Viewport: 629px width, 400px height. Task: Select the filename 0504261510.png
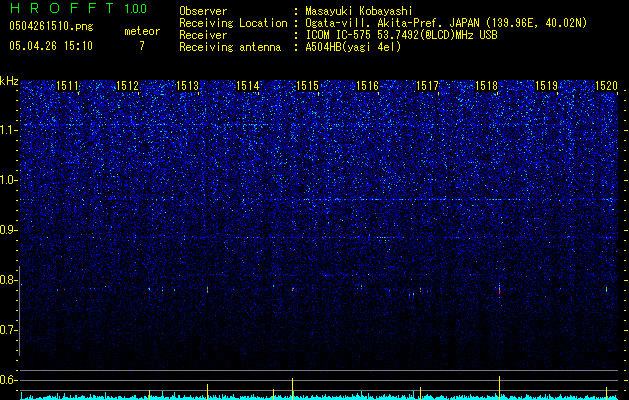click(51, 26)
